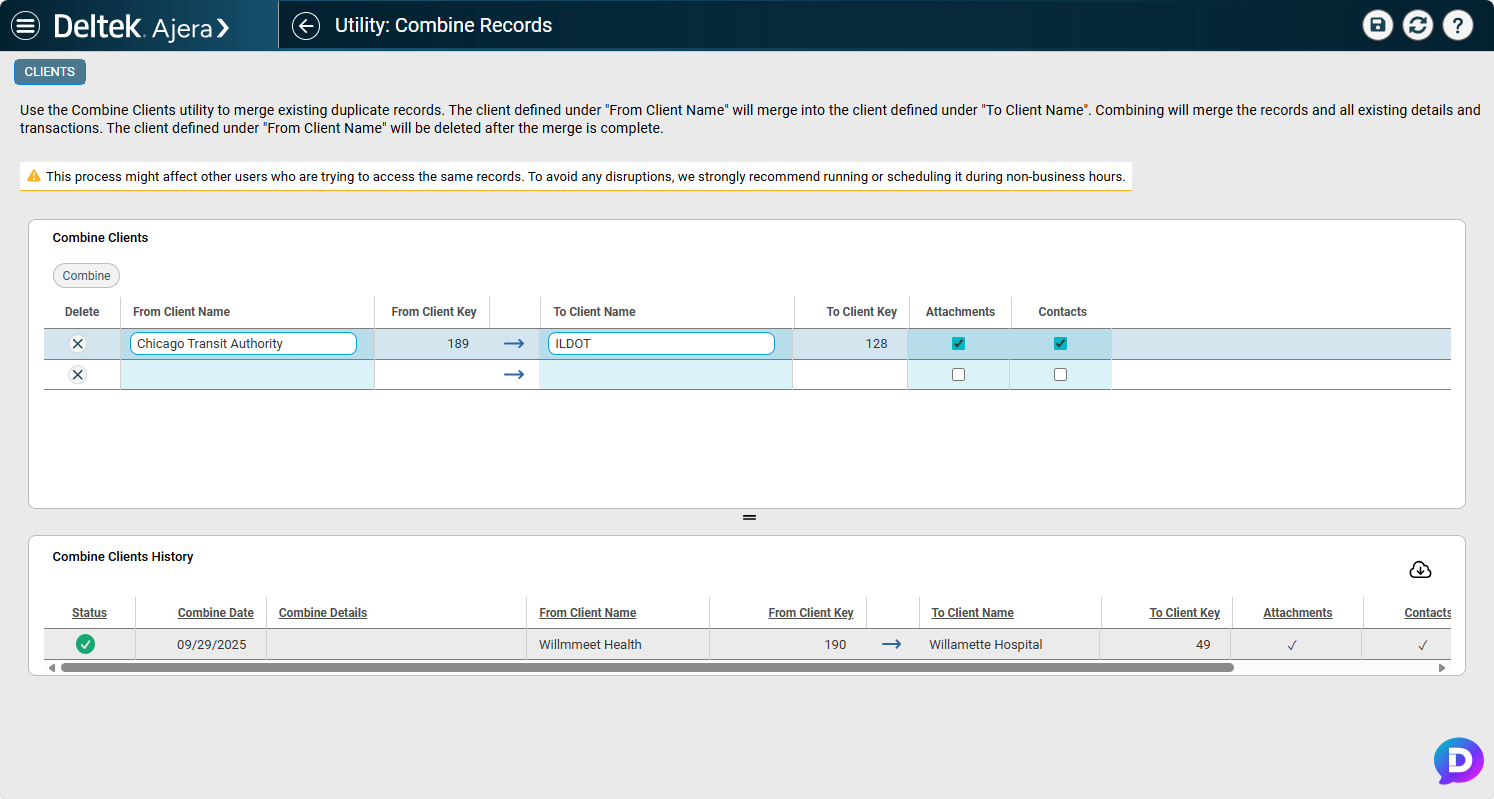This screenshot has height=799, width=1494.
Task: Disable Contacts for the Chicago Transit Authority row
Action: click(1060, 343)
